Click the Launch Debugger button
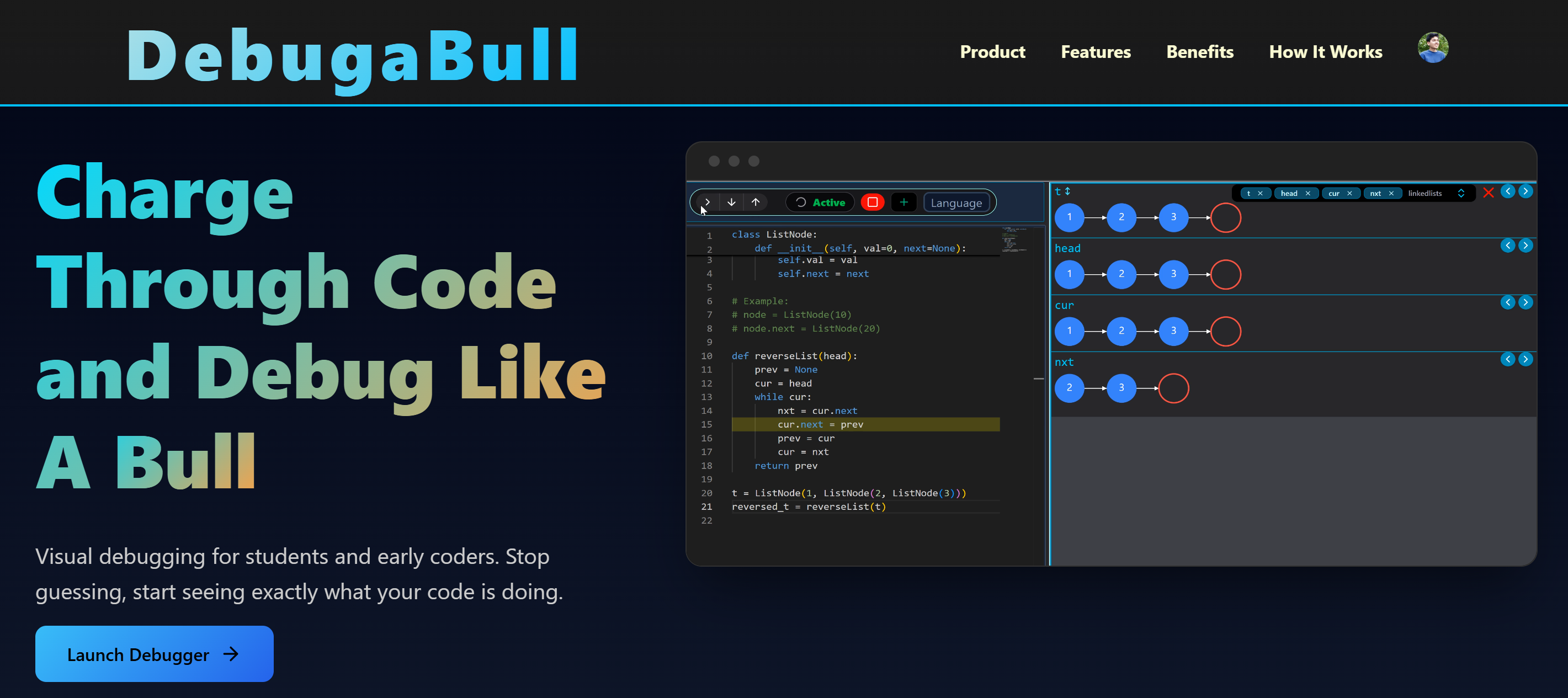The image size is (1568, 698). point(154,654)
